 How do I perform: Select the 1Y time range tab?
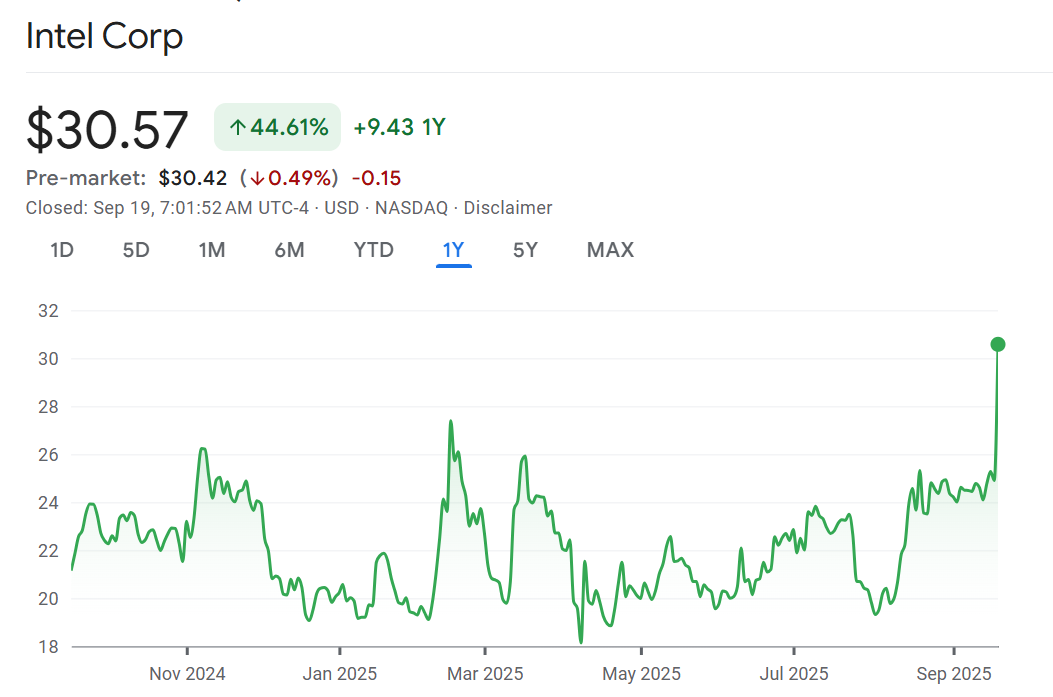(x=453, y=250)
